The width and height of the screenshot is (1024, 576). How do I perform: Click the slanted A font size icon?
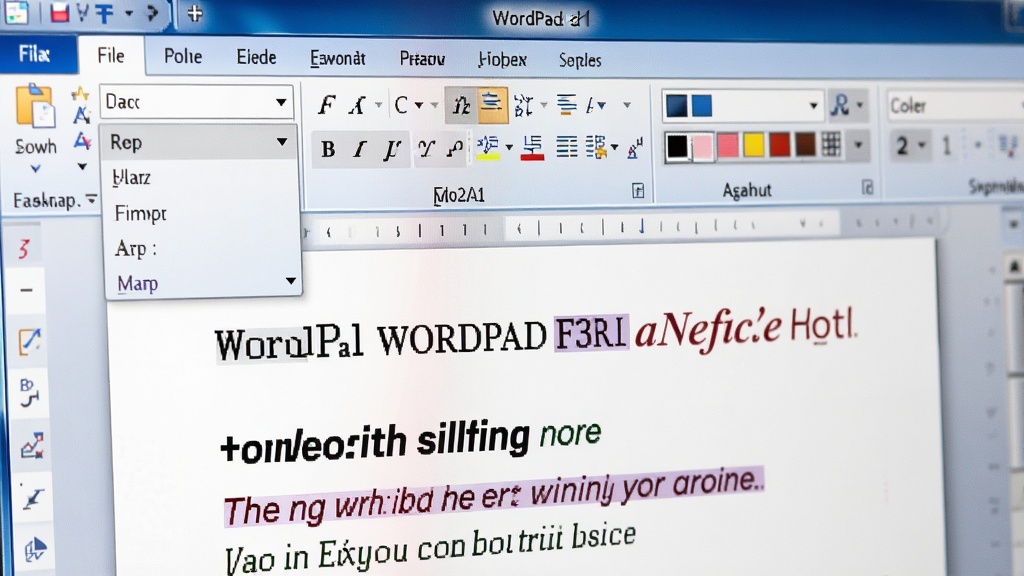click(x=357, y=104)
